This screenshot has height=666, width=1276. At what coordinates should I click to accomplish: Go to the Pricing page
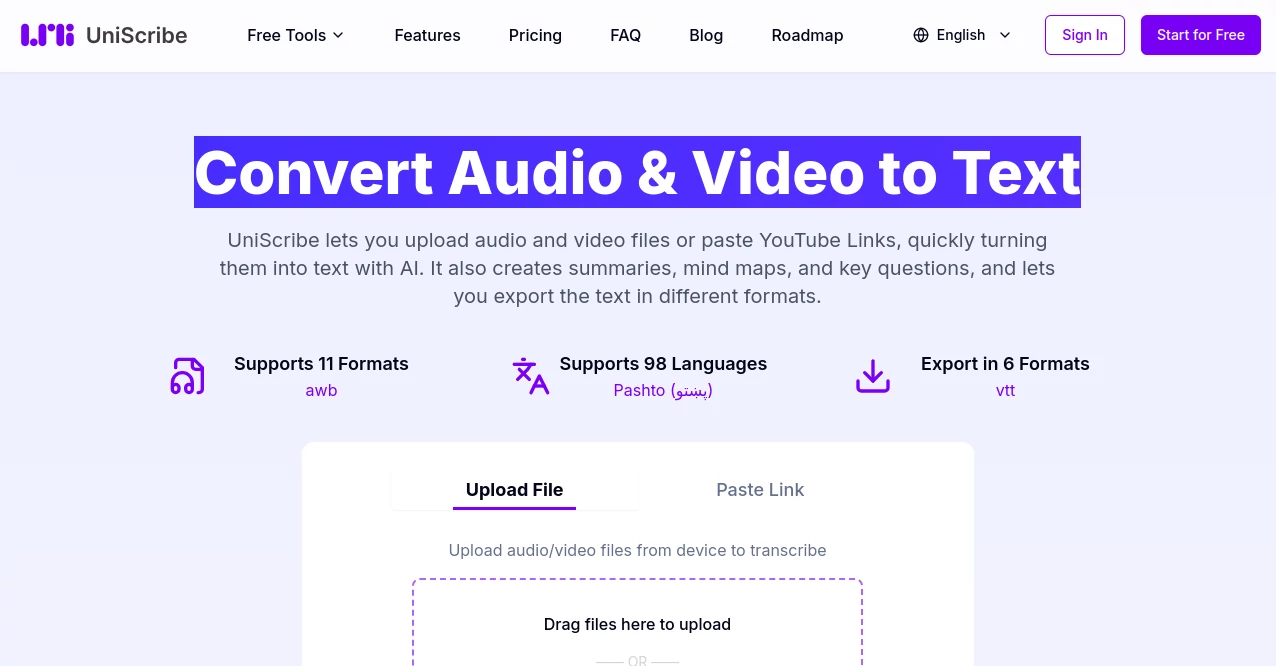point(535,35)
